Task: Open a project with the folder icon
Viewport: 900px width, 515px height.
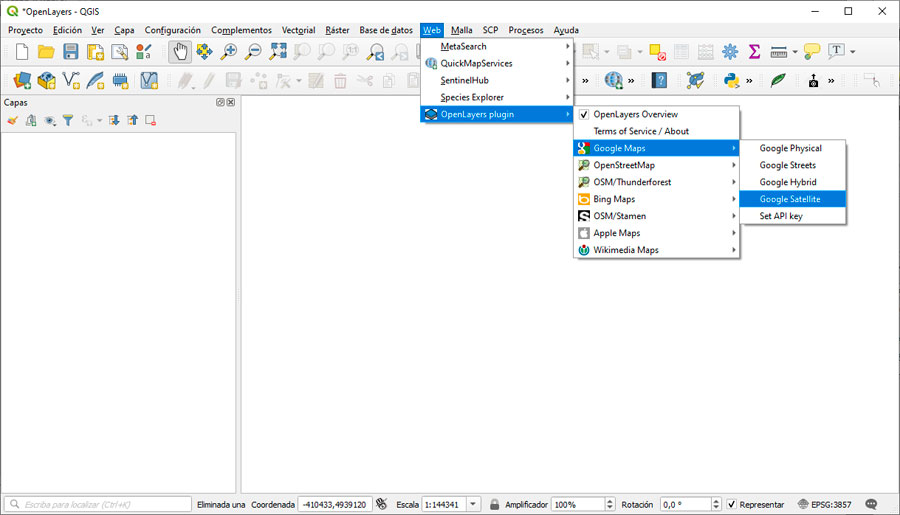Action: coord(46,52)
